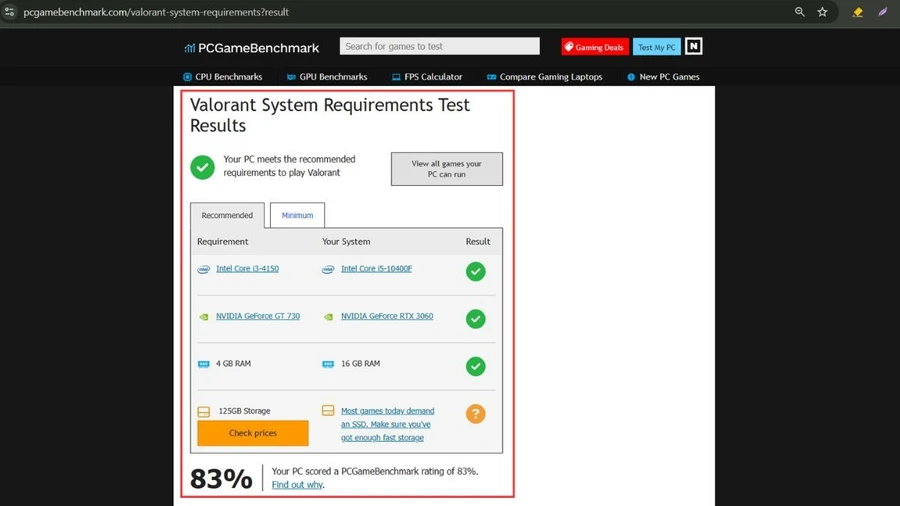Click the Intel logo beside Core i3-4150
This screenshot has height=506, width=900.
tap(204, 269)
